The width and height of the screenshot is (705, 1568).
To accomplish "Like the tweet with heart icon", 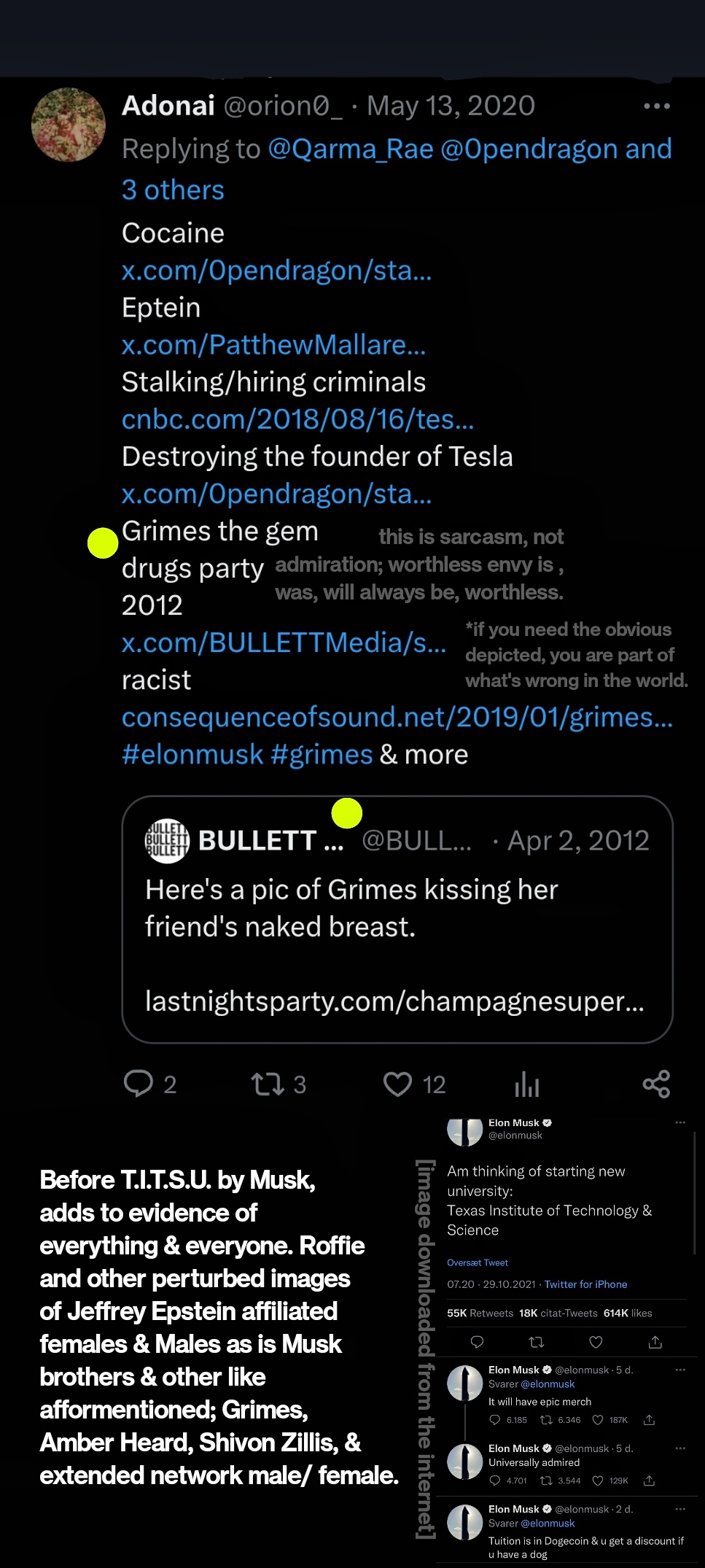I will coord(397,1084).
